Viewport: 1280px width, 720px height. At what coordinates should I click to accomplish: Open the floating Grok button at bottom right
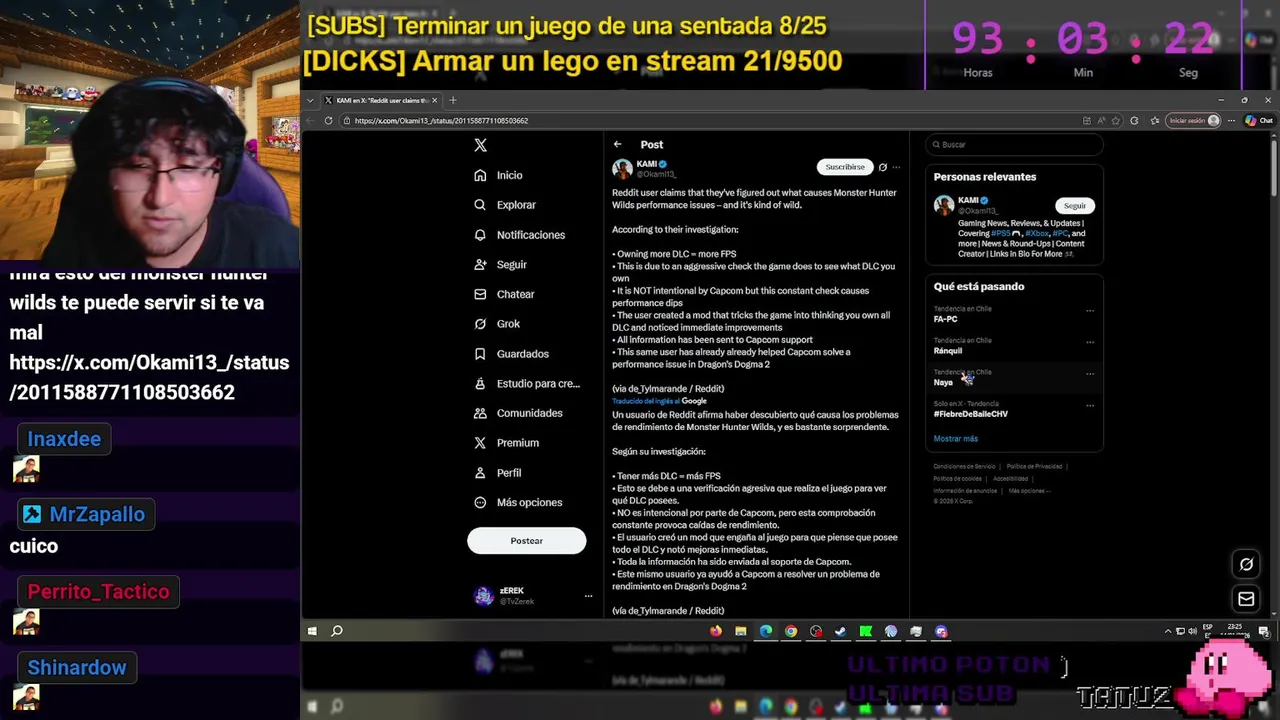pyautogui.click(x=1246, y=565)
